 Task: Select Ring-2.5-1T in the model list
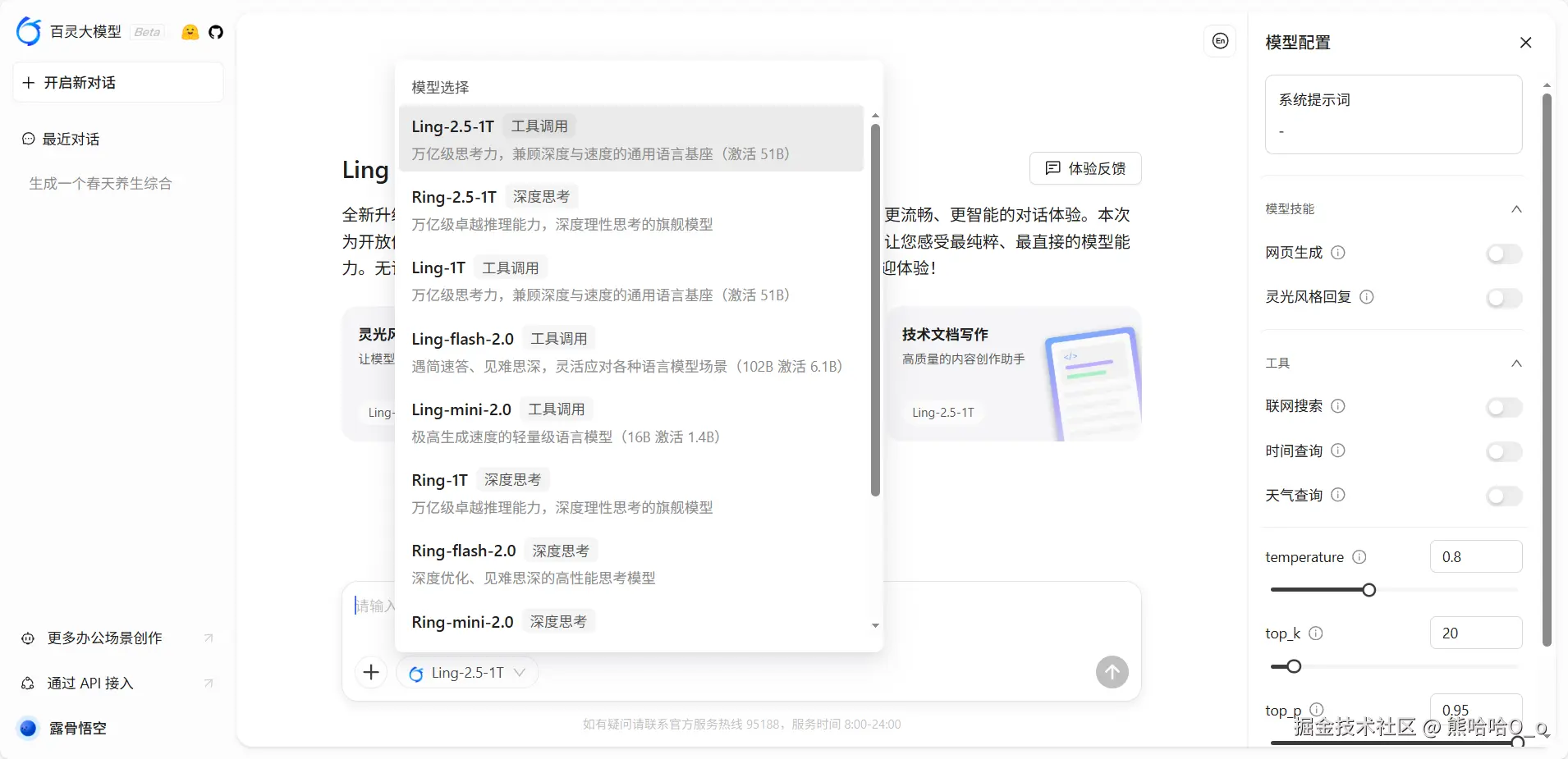pyautogui.click(x=630, y=209)
